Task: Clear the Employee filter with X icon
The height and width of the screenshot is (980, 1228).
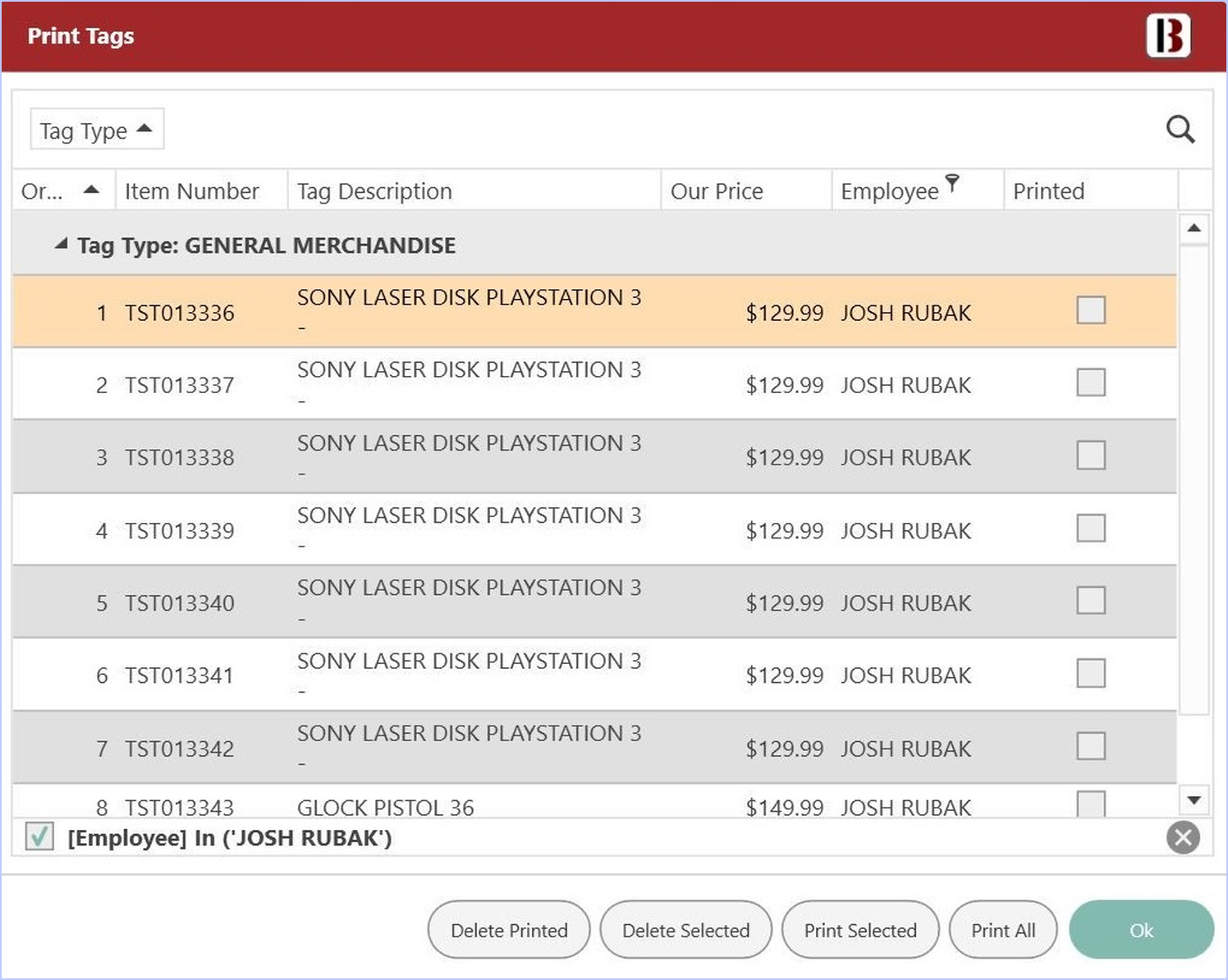Action: (x=1183, y=837)
